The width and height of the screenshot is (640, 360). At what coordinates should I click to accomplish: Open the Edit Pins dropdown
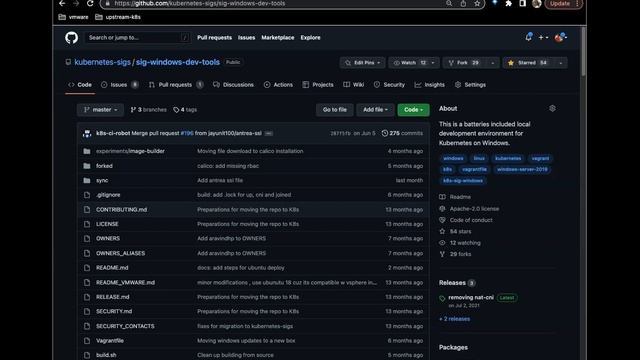[362, 63]
